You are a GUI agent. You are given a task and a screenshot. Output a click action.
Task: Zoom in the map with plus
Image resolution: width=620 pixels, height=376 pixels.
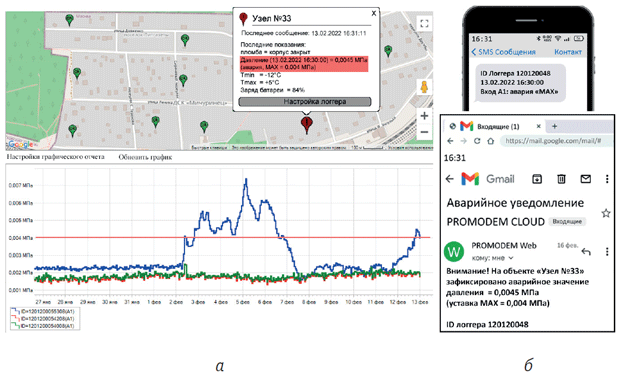[x=424, y=116]
